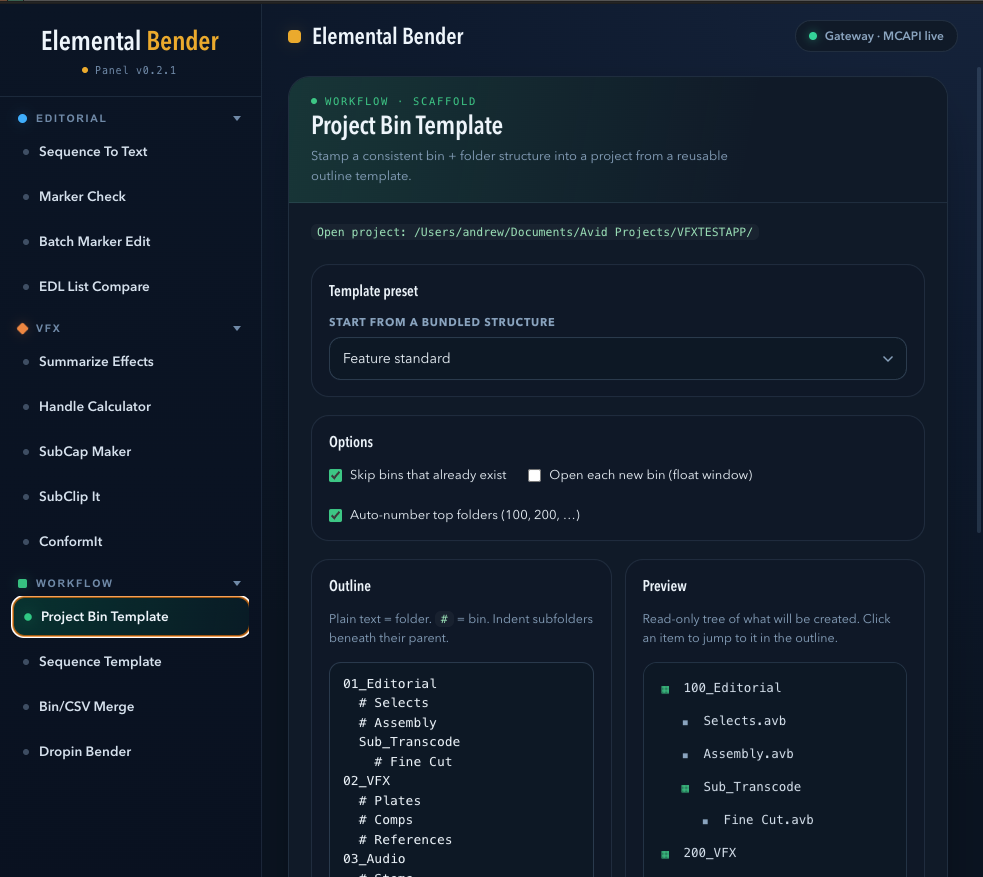Click the green Gateway status dot
Image resolution: width=983 pixels, height=877 pixels.
pyautogui.click(x=812, y=36)
